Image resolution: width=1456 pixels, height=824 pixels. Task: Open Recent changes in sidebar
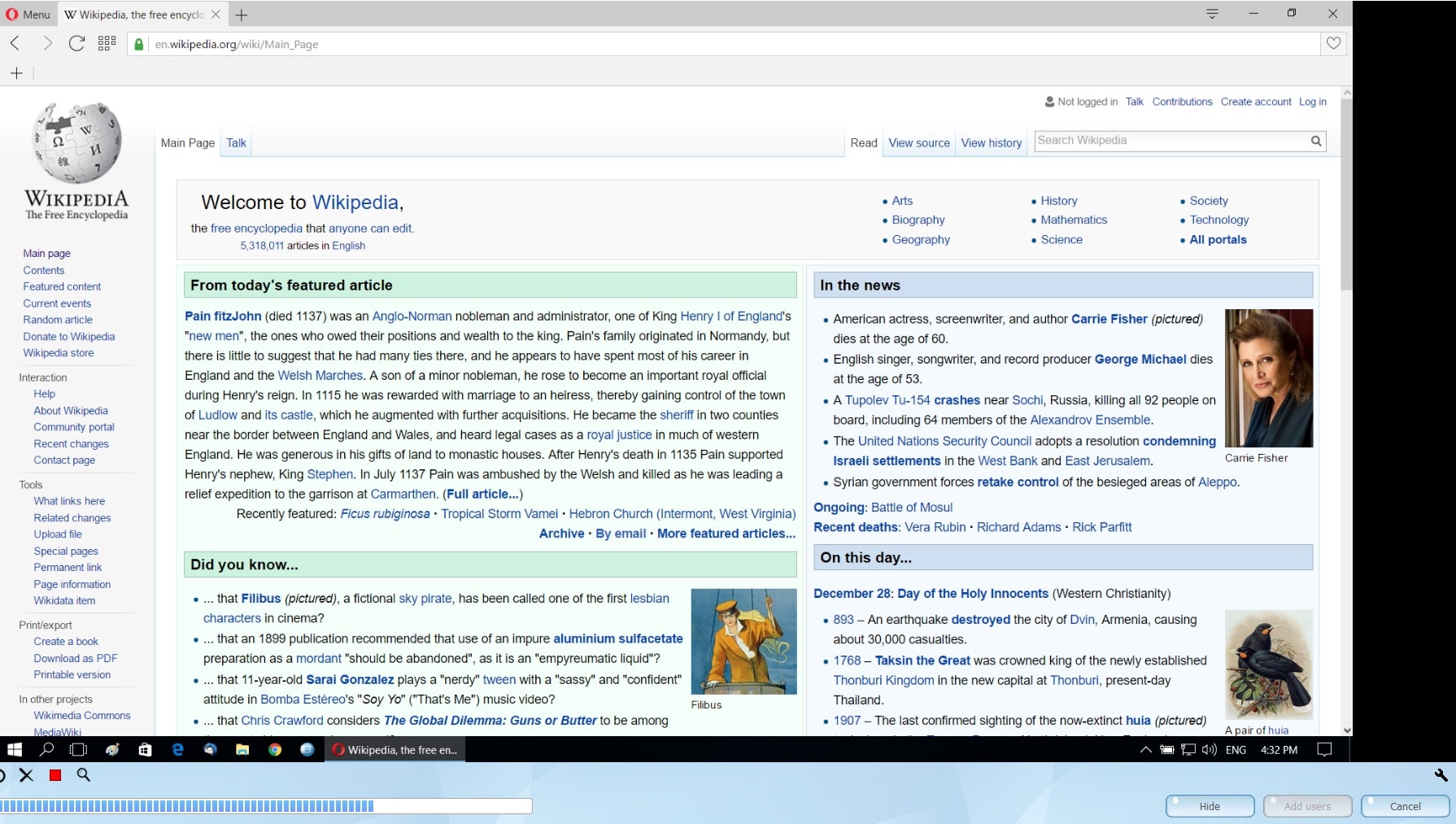click(71, 444)
